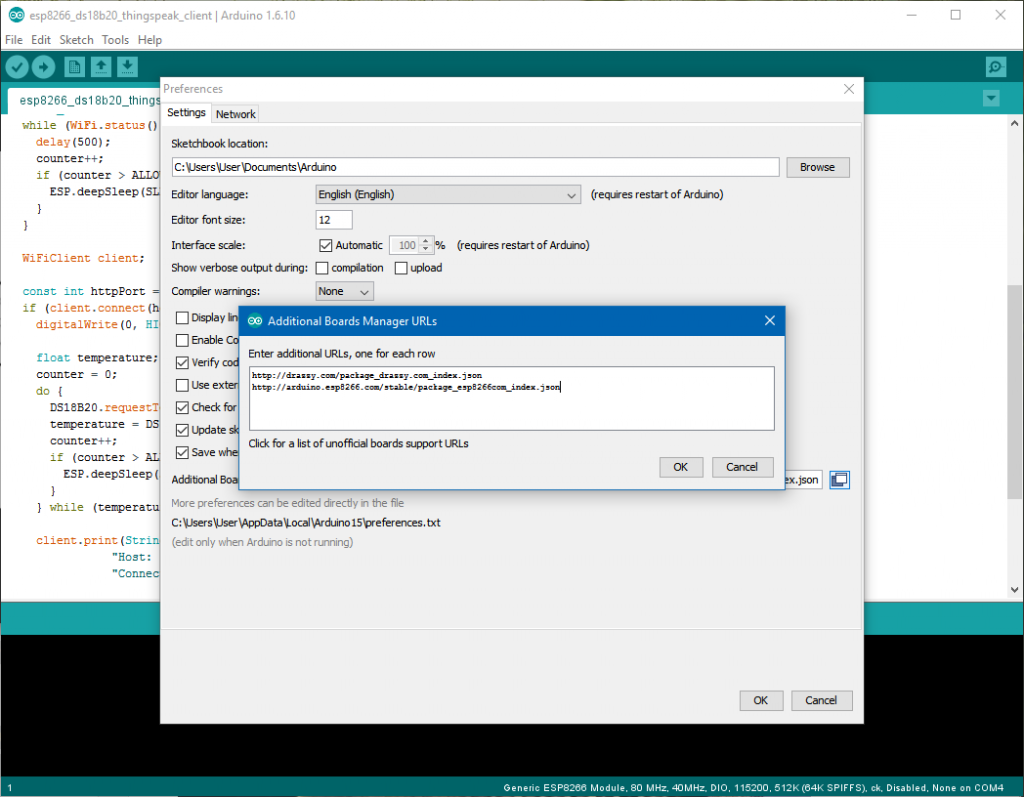Click the Editor font size field

(x=334, y=220)
